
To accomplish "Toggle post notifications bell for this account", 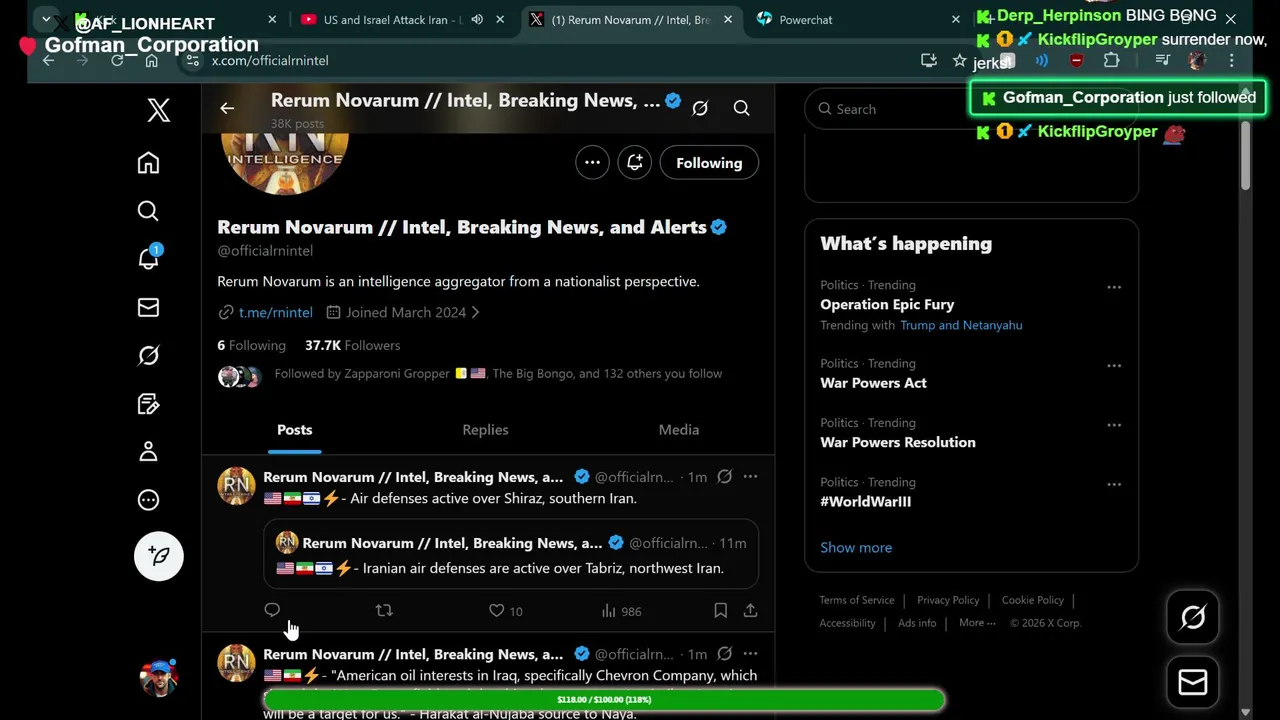I will pos(634,163).
